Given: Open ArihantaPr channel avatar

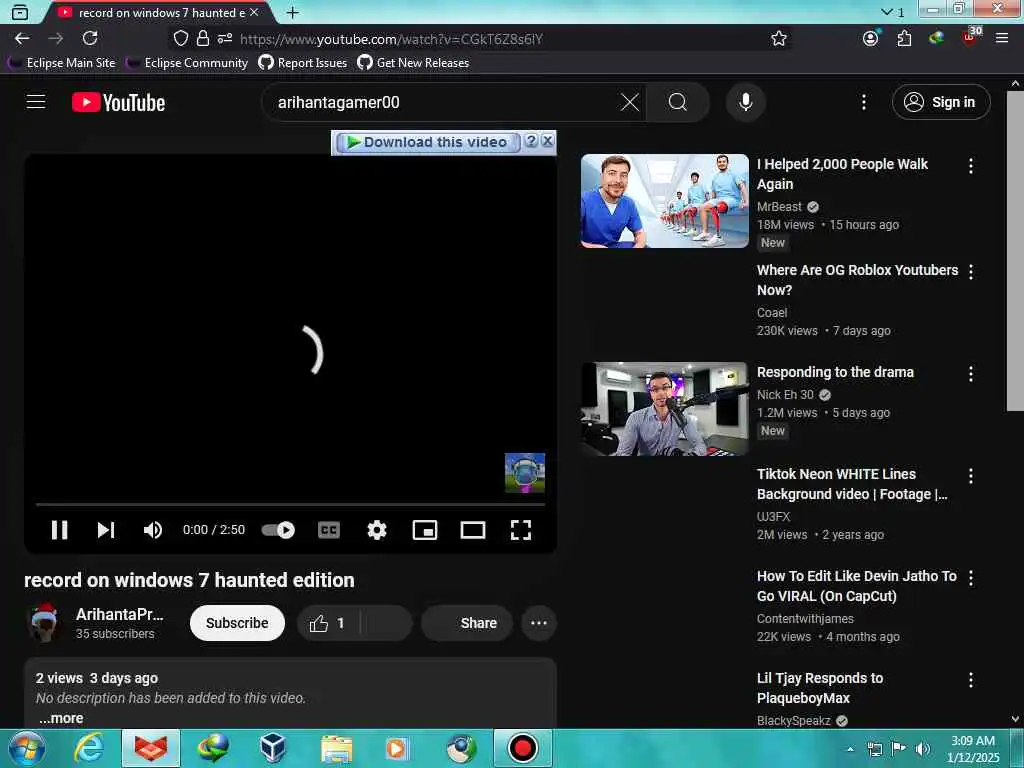Looking at the screenshot, I should pyautogui.click(x=44, y=622).
